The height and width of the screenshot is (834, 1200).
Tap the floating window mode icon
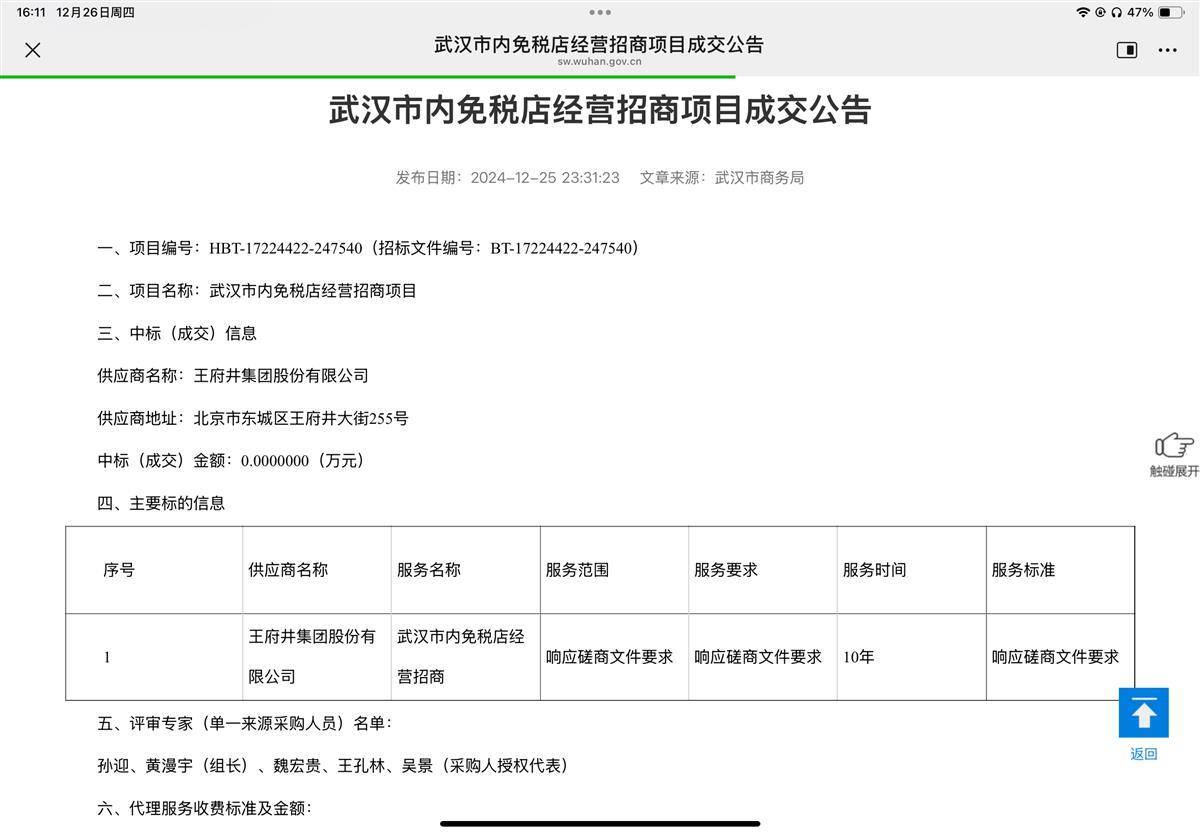click(1127, 50)
